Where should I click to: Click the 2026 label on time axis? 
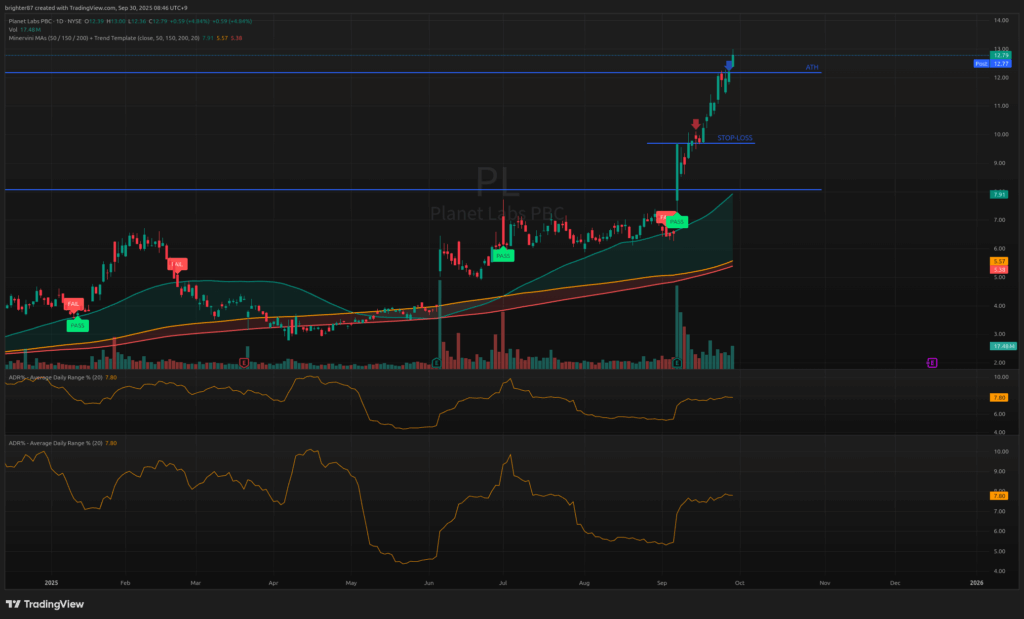point(976,582)
